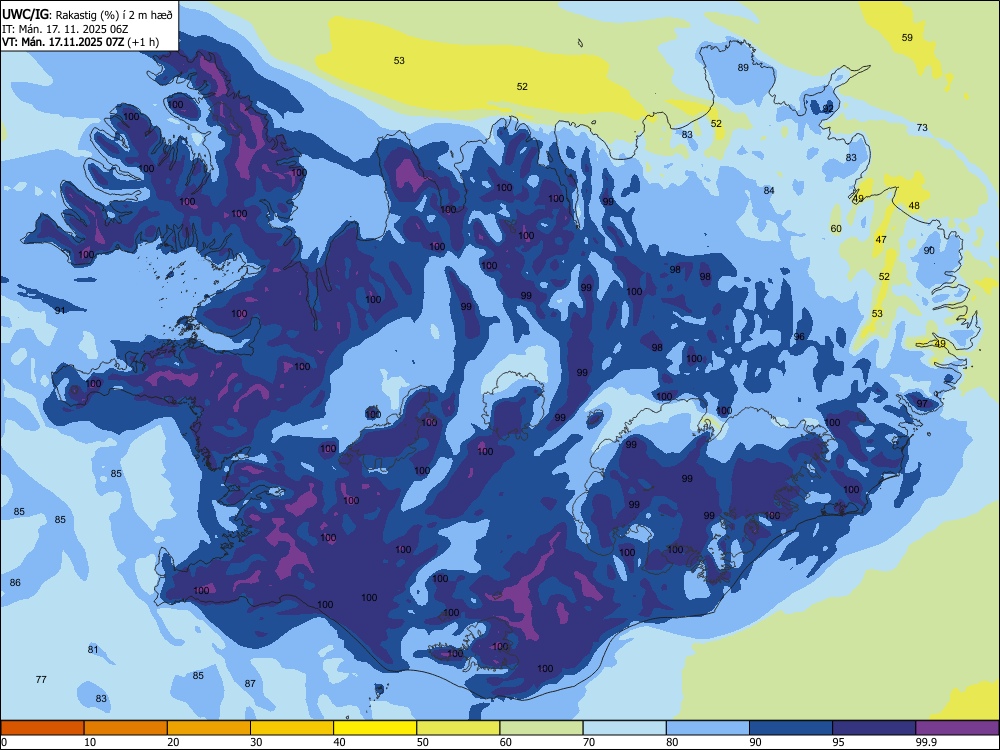Click the humidity value 81
The image size is (1000, 750).
click(93, 649)
